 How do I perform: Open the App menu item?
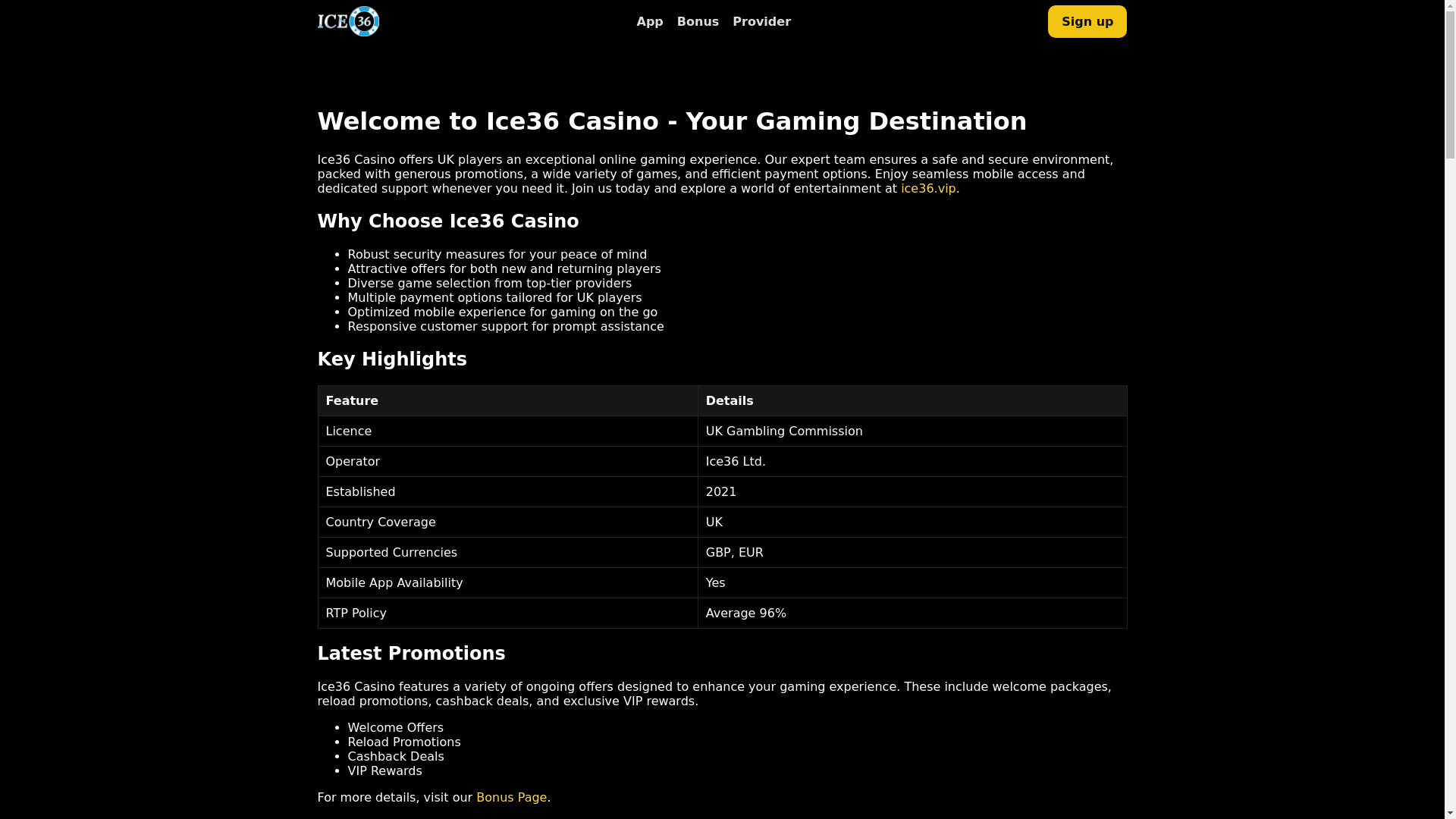coord(649,22)
